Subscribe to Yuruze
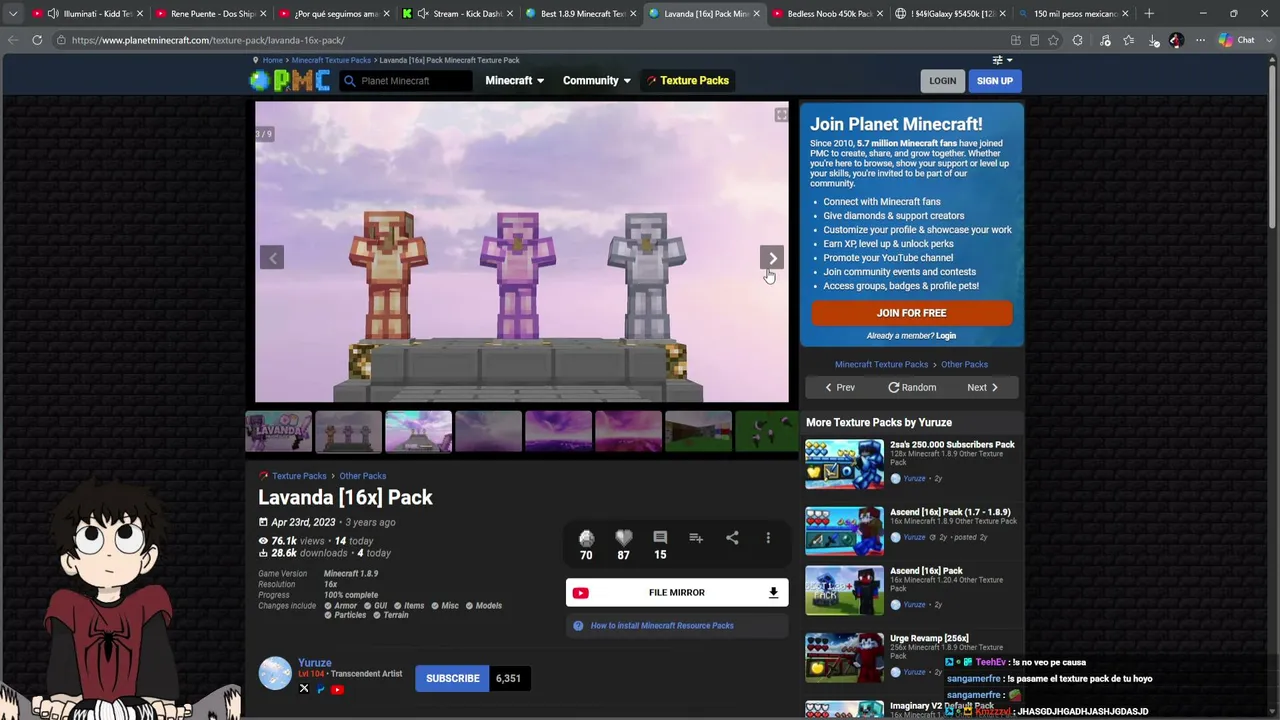 452,679
